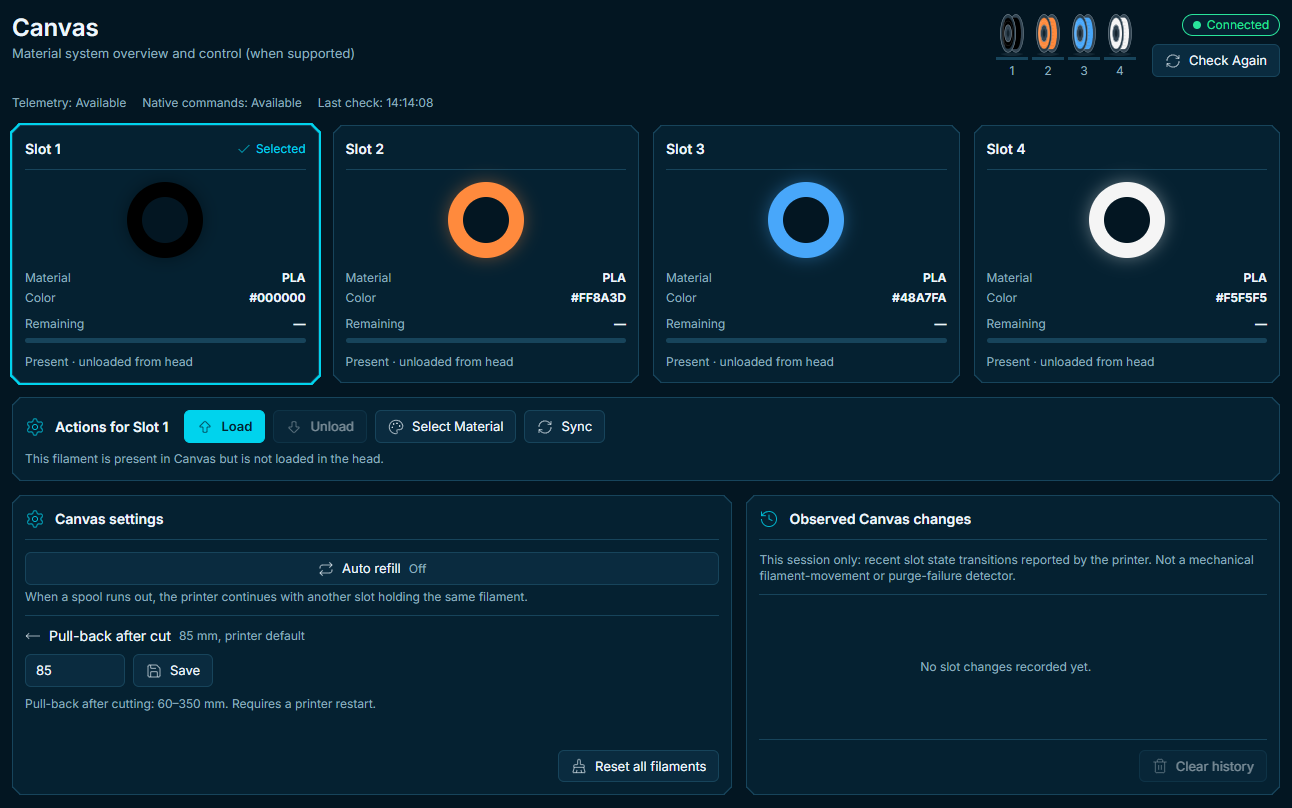
Task: Select the Slot 2 card
Action: point(486,254)
